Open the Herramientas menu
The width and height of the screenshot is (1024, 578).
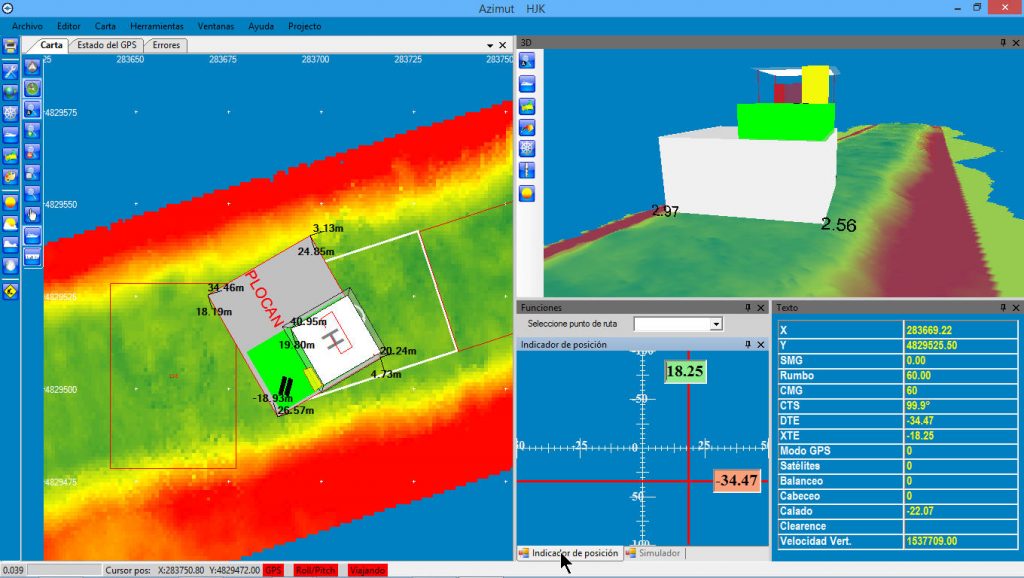click(156, 25)
